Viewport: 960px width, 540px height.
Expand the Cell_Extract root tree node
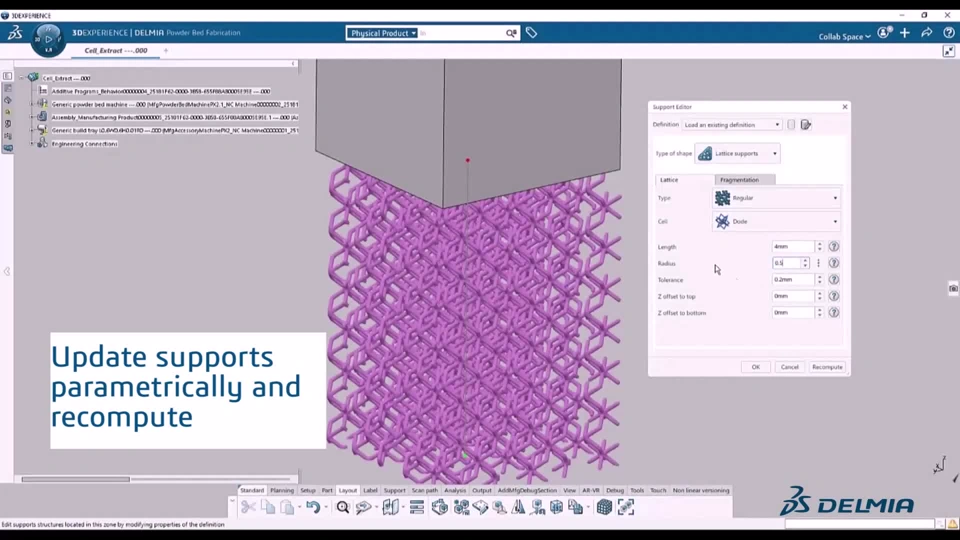pos(21,78)
